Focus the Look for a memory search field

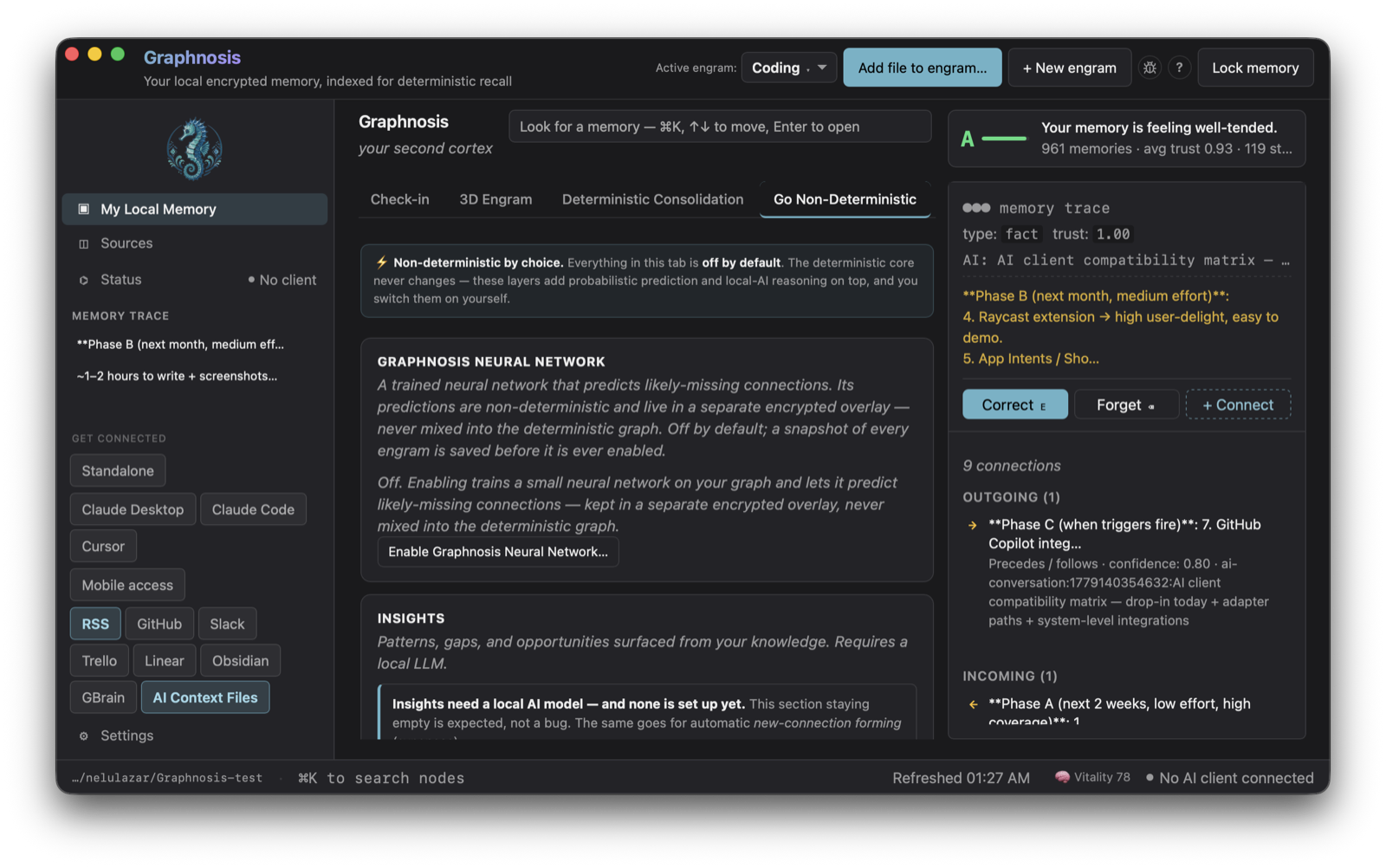[x=720, y=126]
